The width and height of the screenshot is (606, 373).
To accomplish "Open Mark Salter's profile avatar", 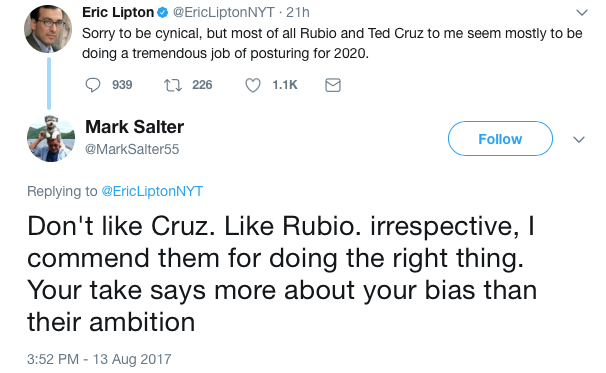I will click(x=51, y=138).
